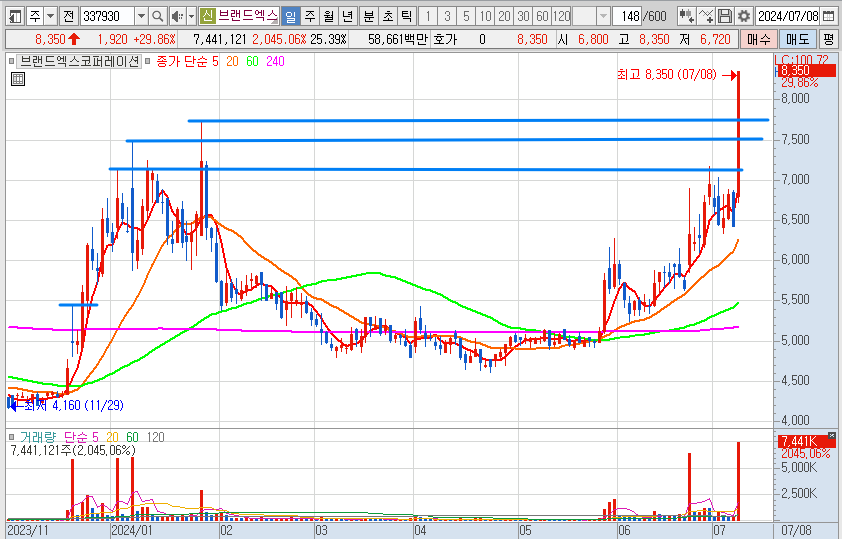Click the square marker before 종가 단순
The height and width of the screenshot is (539, 842).
click(148, 62)
